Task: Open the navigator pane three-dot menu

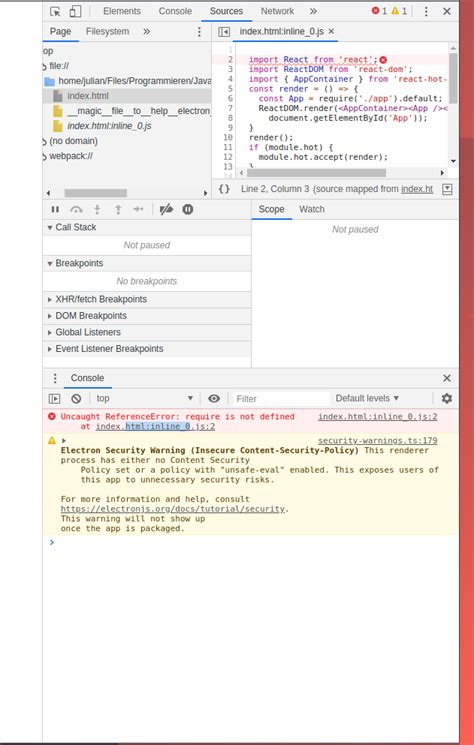Action: click(x=199, y=32)
